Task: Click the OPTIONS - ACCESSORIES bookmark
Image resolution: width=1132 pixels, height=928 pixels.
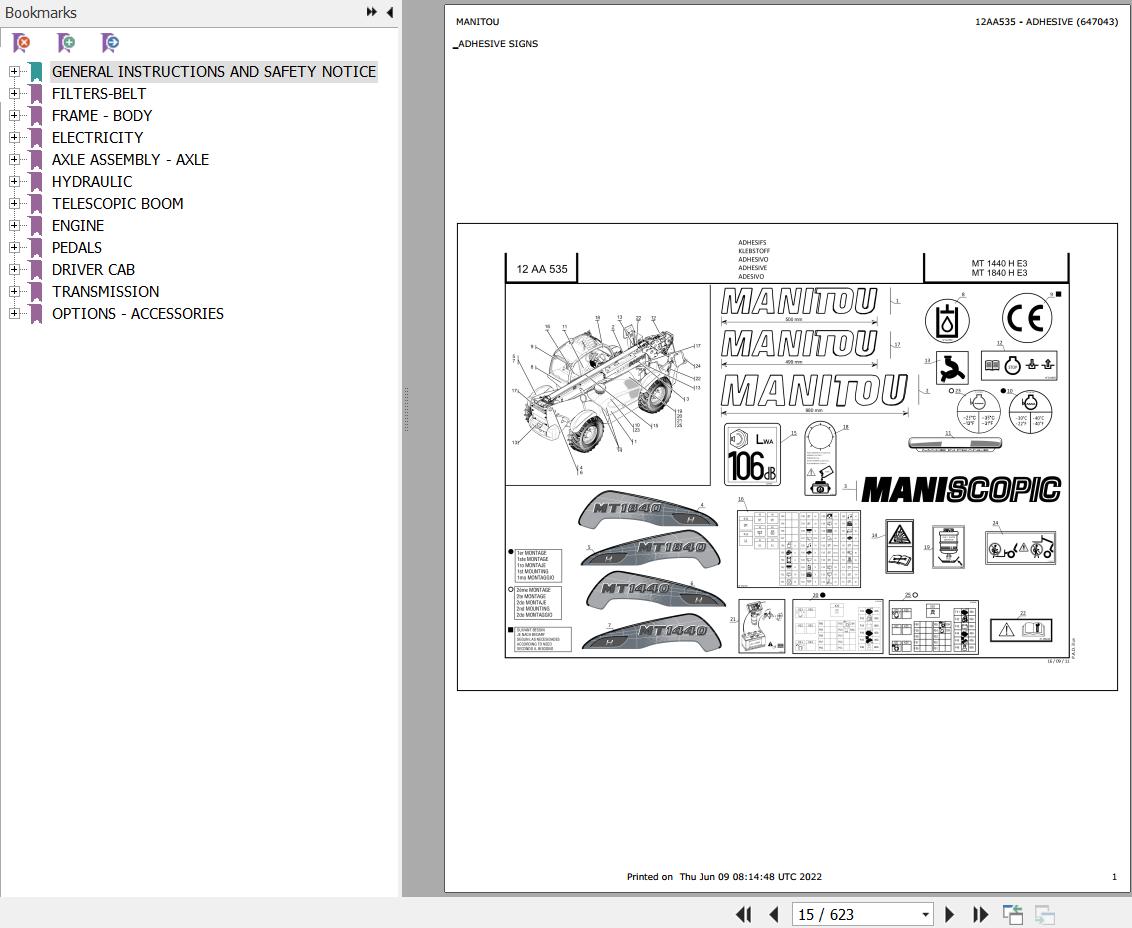Action: (x=137, y=313)
